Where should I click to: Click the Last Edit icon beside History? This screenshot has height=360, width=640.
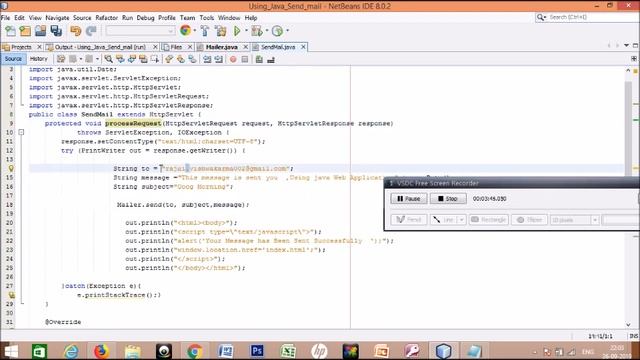click(x=61, y=60)
